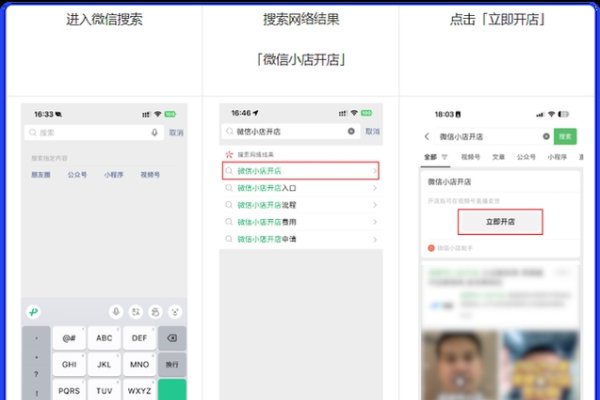
Task: Open the 微信小店开店费用 suggestion
Action: pos(301,222)
